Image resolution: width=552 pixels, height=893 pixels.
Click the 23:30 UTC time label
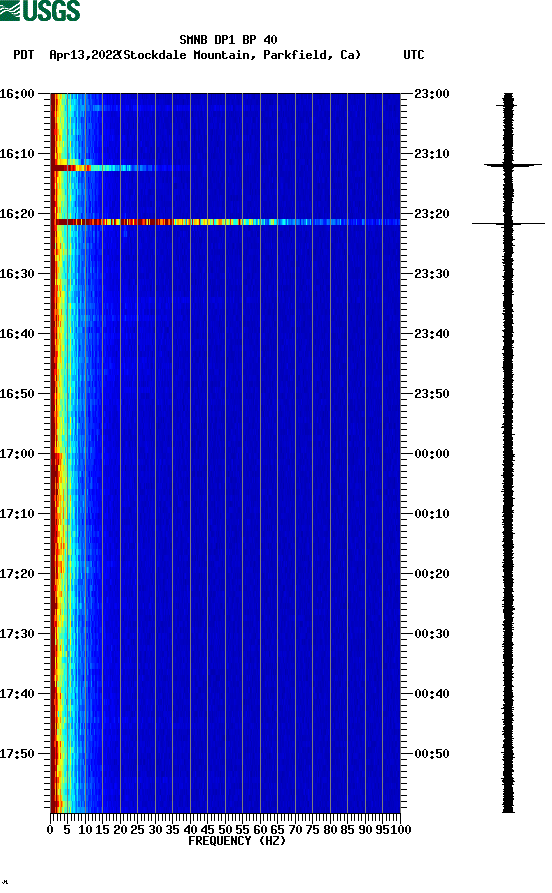point(432,273)
